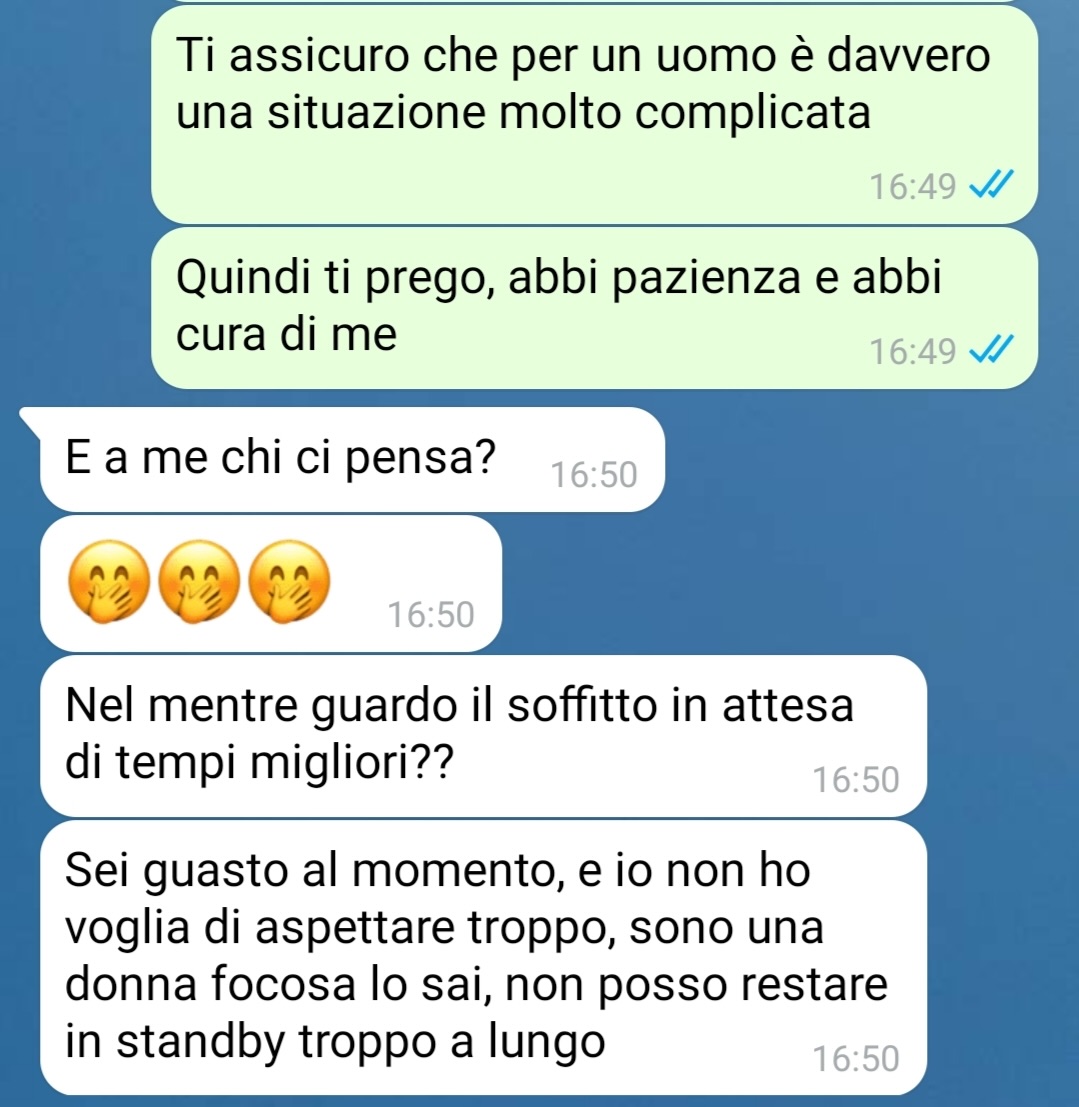
Task: Tap the second hand-over-mouth emoji
Action: [199, 582]
